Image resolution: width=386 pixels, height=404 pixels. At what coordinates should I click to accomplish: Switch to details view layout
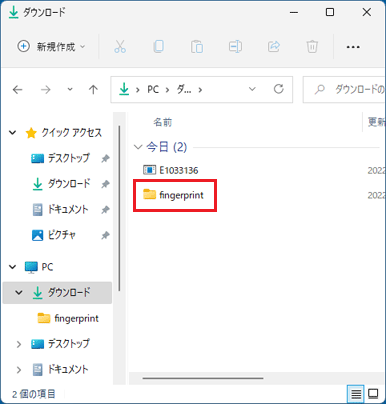(356, 394)
